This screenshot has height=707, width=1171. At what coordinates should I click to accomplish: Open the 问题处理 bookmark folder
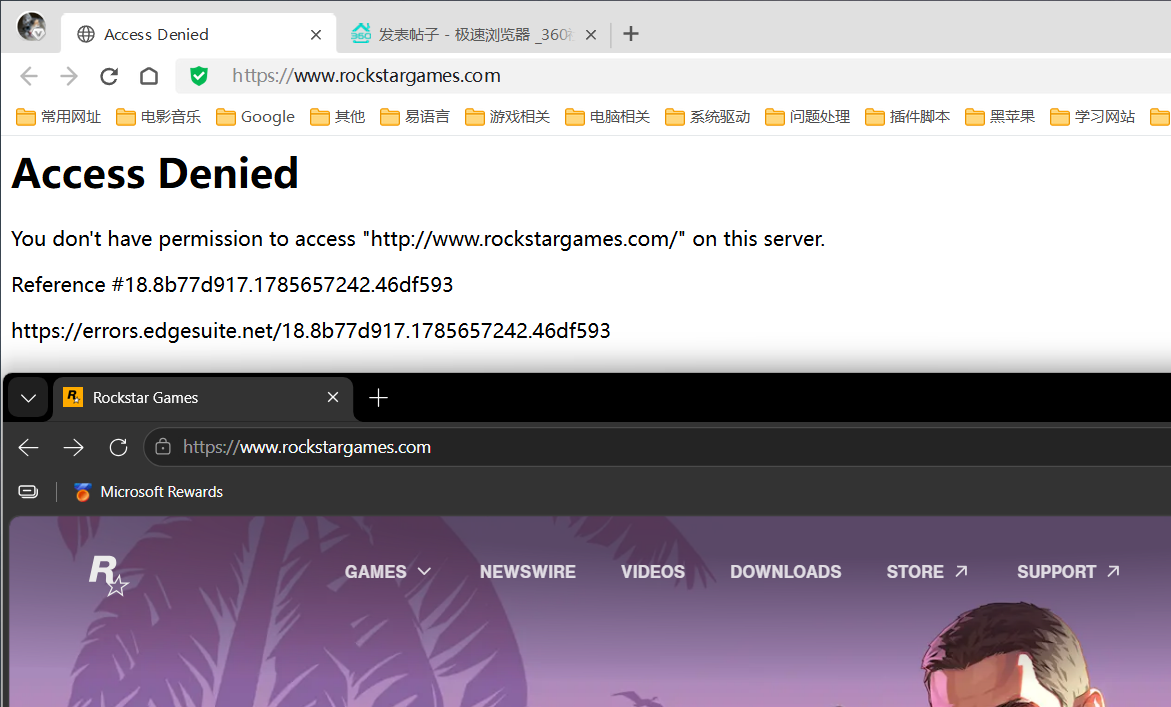point(807,116)
